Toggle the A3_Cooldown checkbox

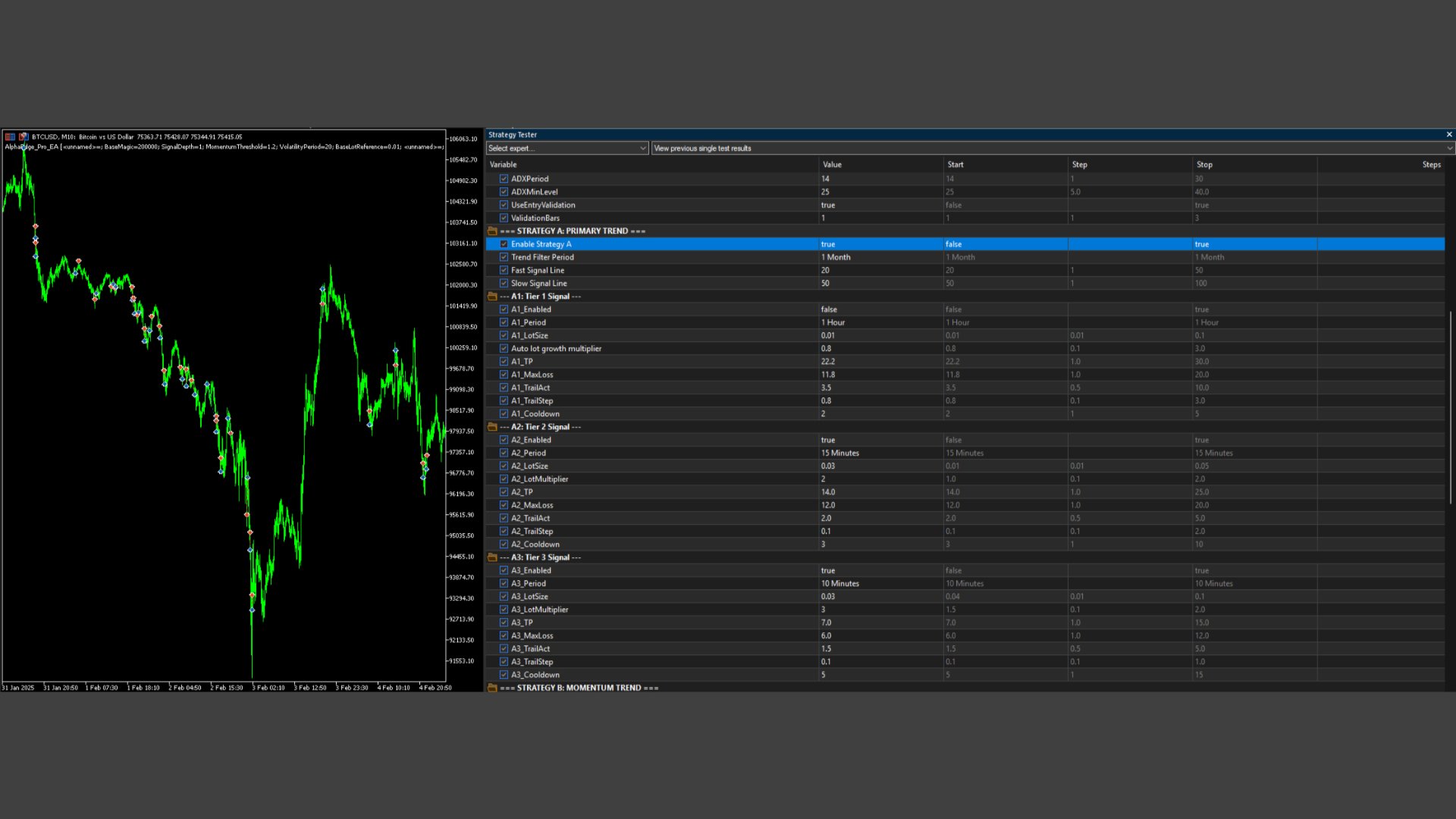click(x=504, y=675)
